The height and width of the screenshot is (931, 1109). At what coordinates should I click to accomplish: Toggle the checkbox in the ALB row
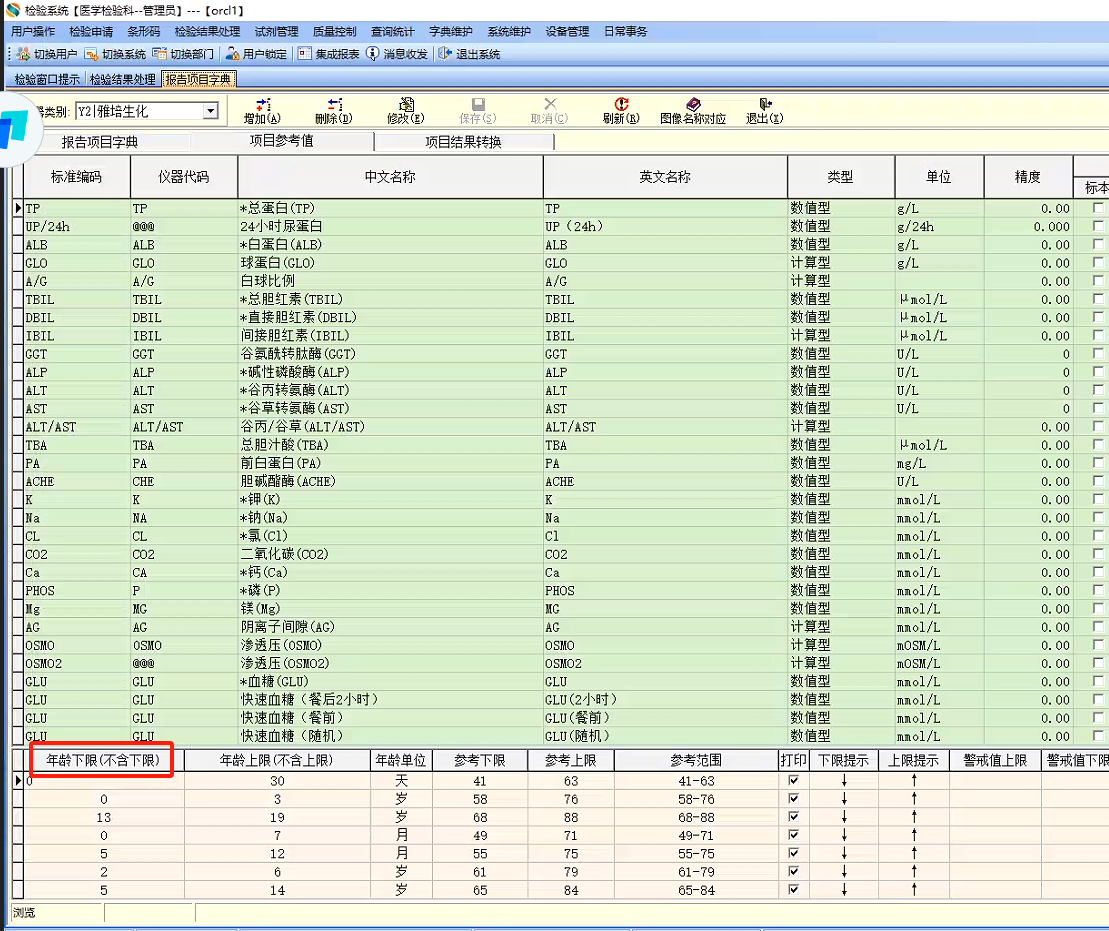[x=1098, y=244]
